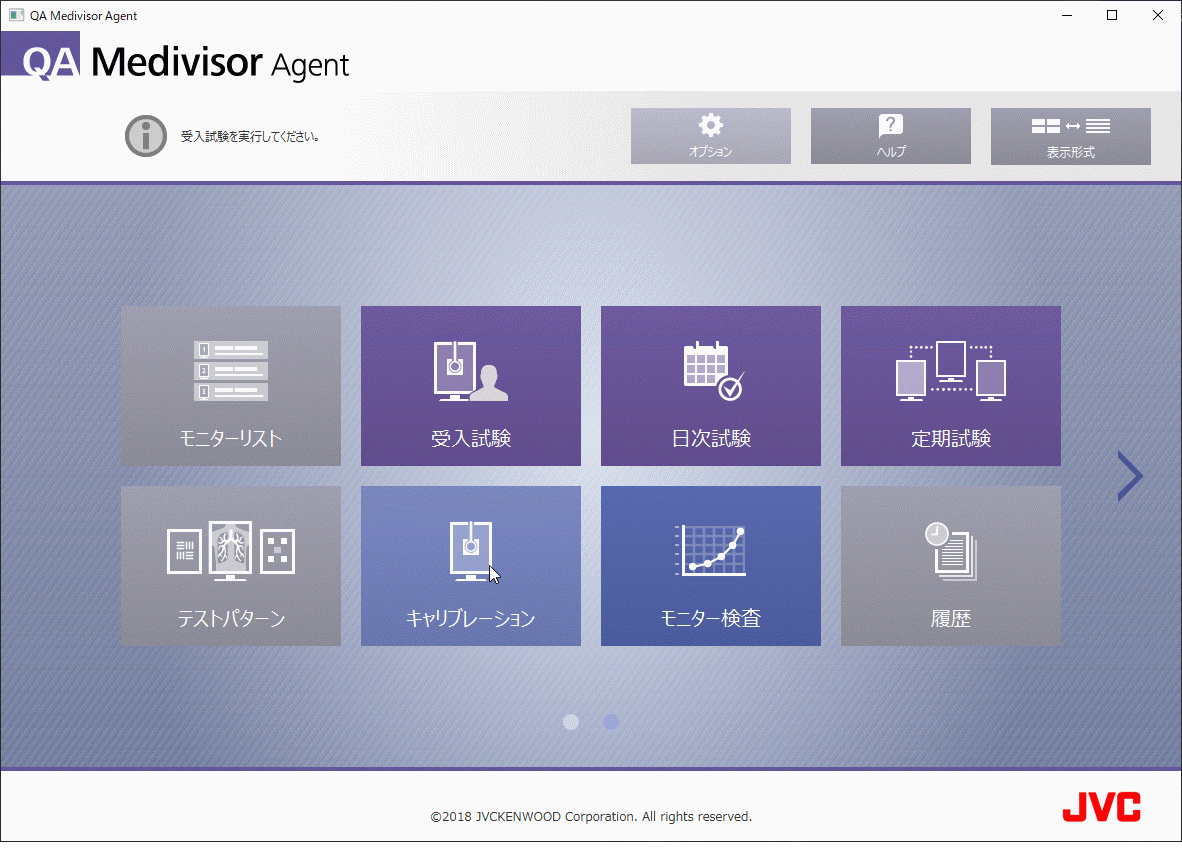The height and width of the screenshot is (860, 1182).
Task: Open オプション settings button
Action: point(711,136)
